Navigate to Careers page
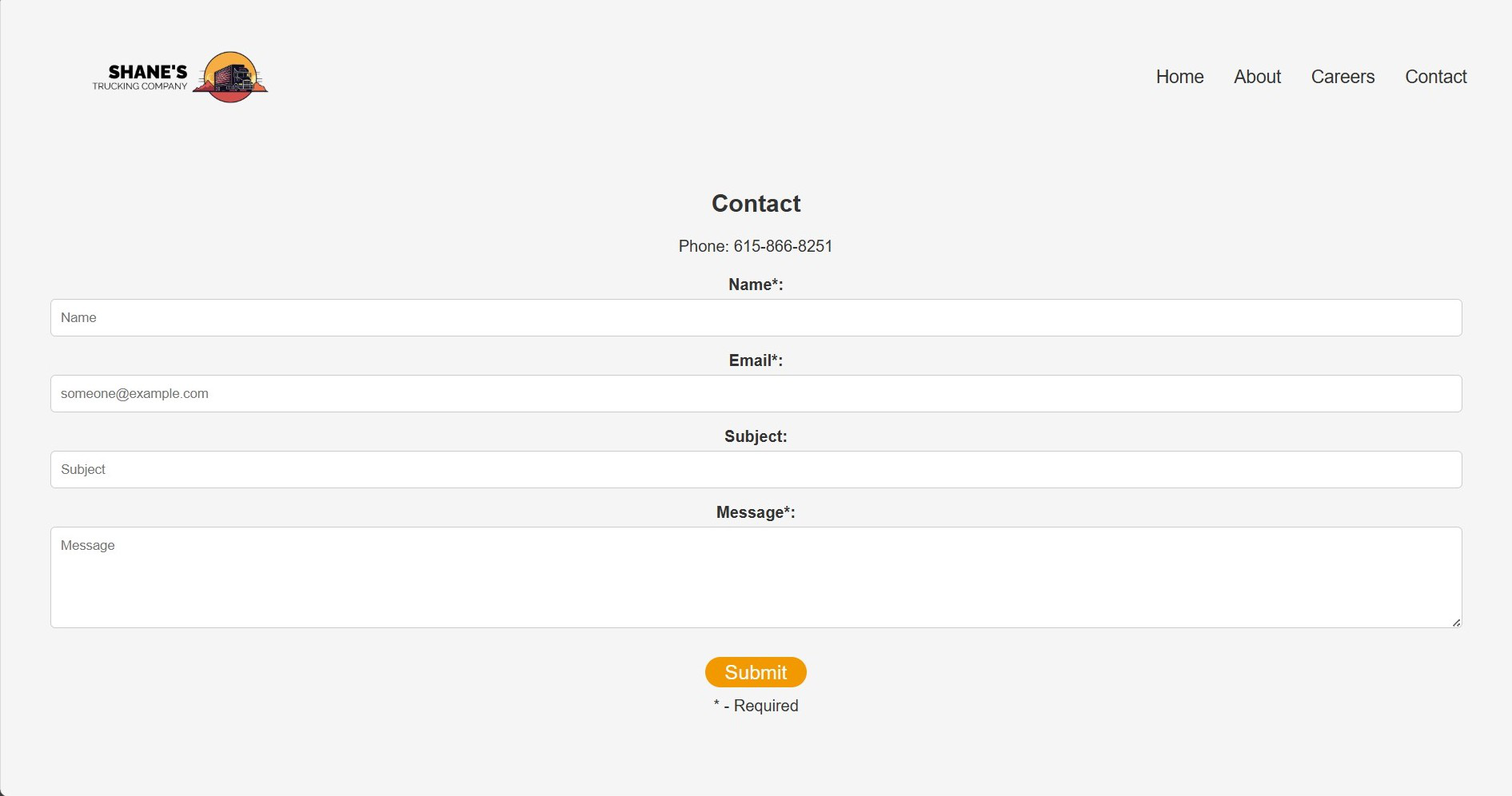 (x=1342, y=77)
